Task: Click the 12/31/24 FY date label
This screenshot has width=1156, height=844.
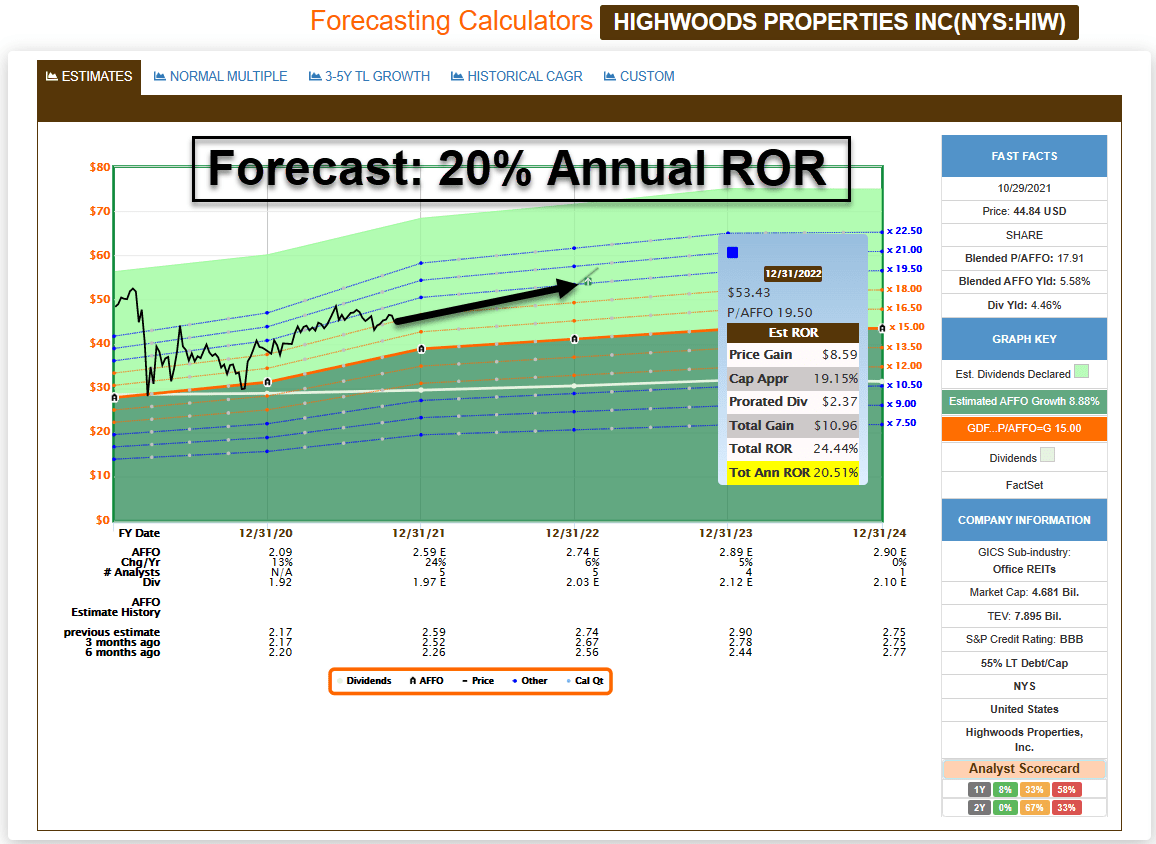Action: click(x=880, y=533)
